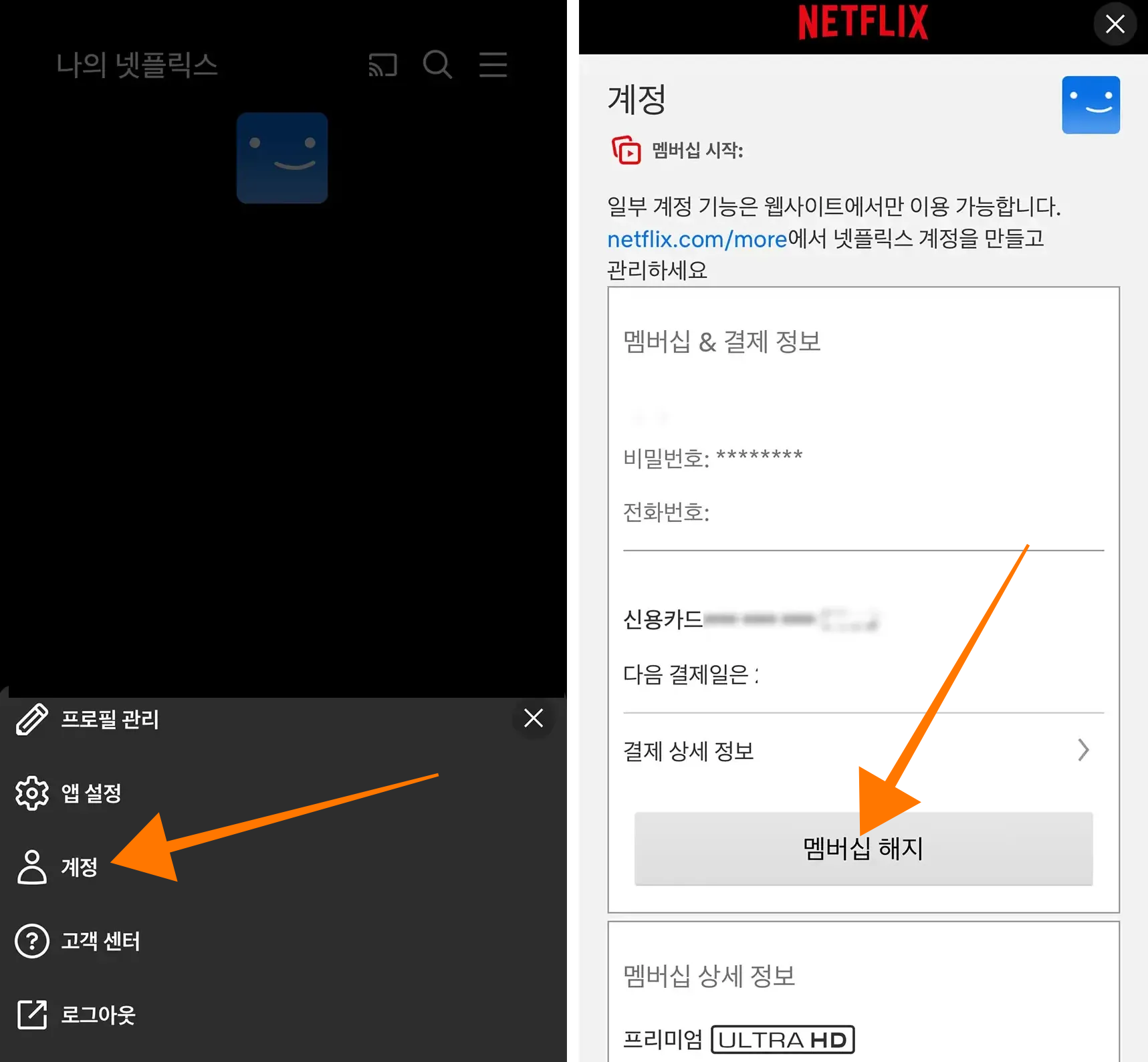The height and width of the screenshot is (1062, 1148).
Task: Click the 멤버십 & 결제 정보 heading
Action: (x=722, y=342)
